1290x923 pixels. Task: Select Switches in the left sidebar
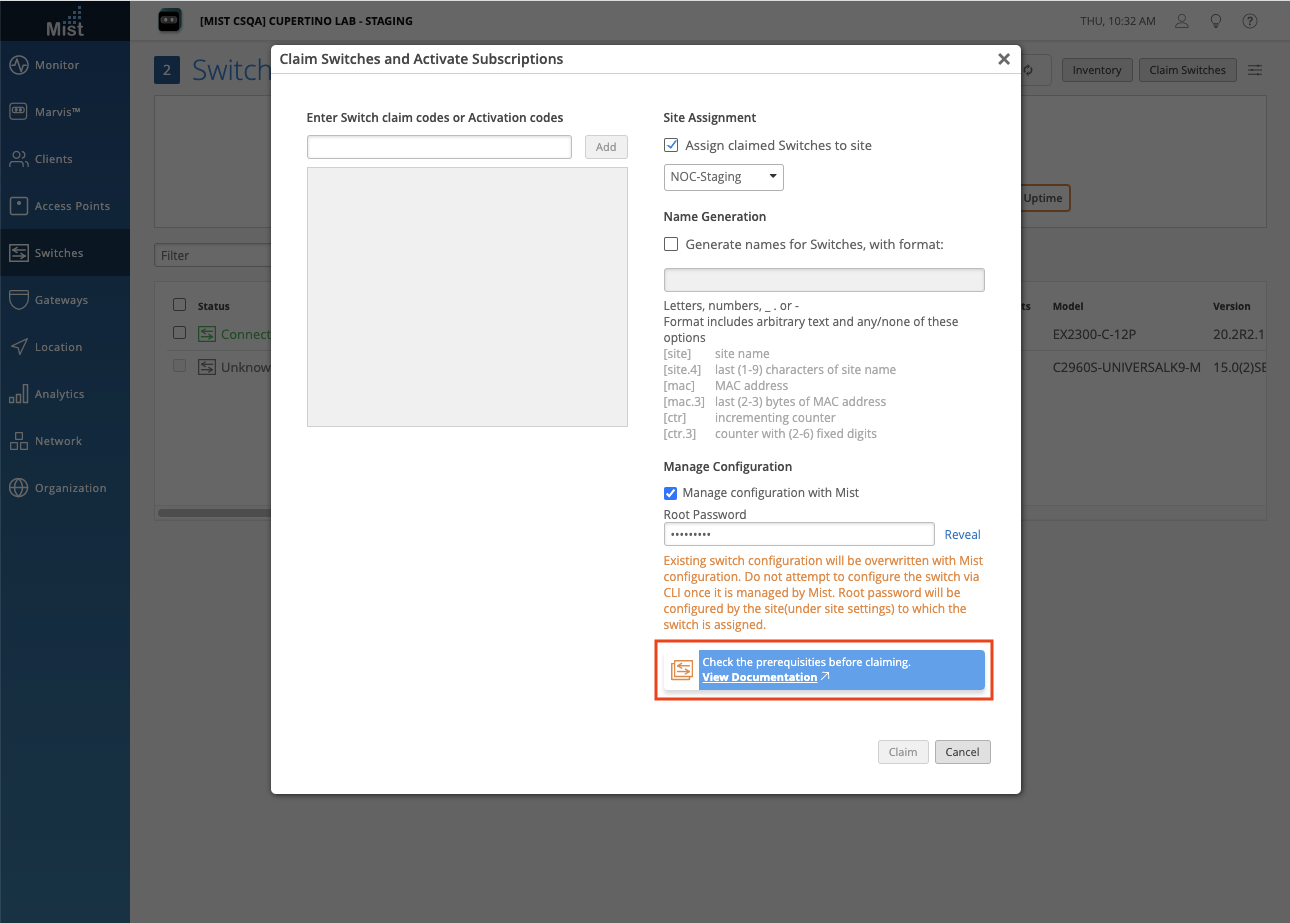click(x=65, y=253)
